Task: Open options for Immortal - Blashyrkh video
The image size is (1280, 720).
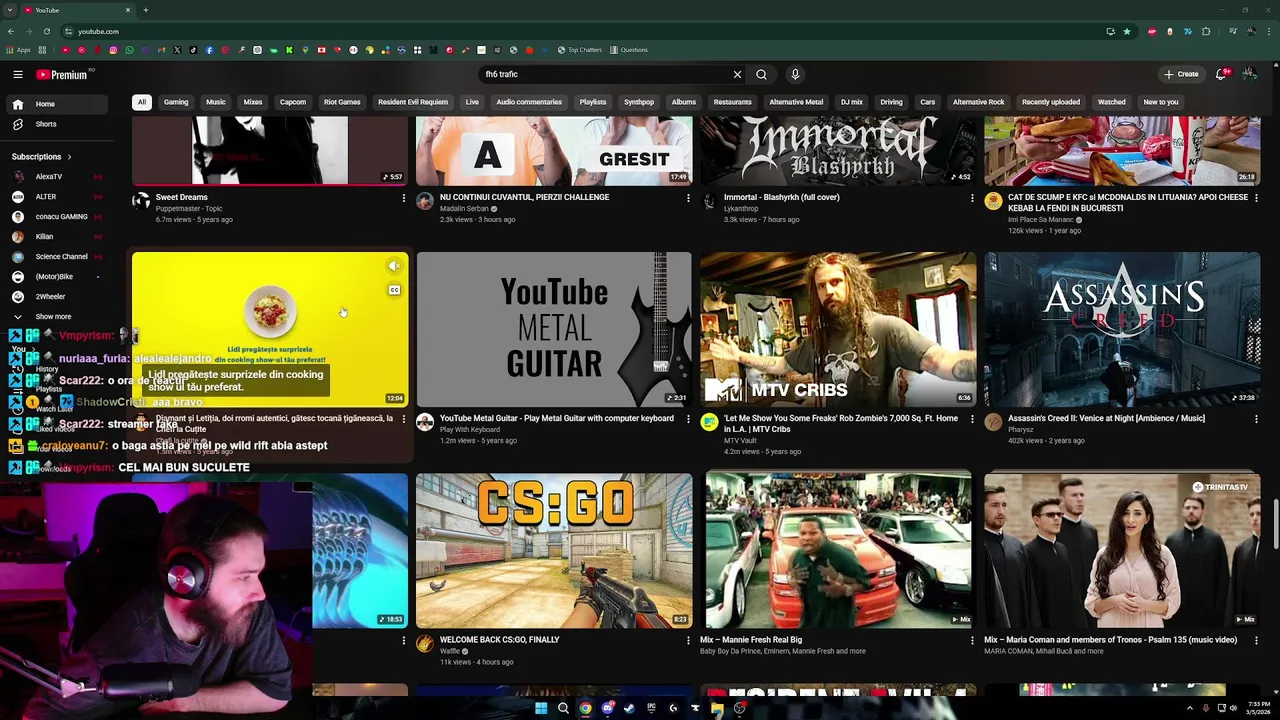Action: pos(971,198)
